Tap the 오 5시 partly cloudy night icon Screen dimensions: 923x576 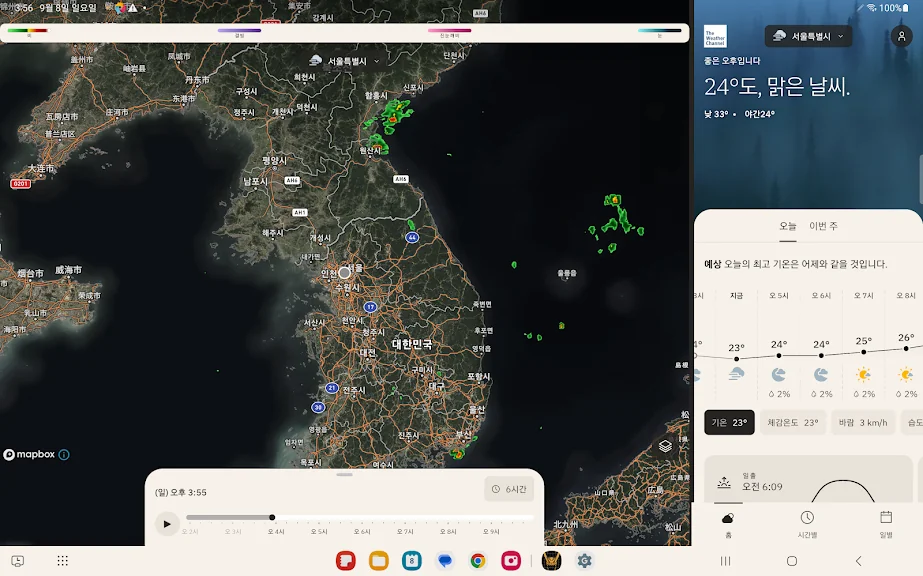click(x=779, y=374)
